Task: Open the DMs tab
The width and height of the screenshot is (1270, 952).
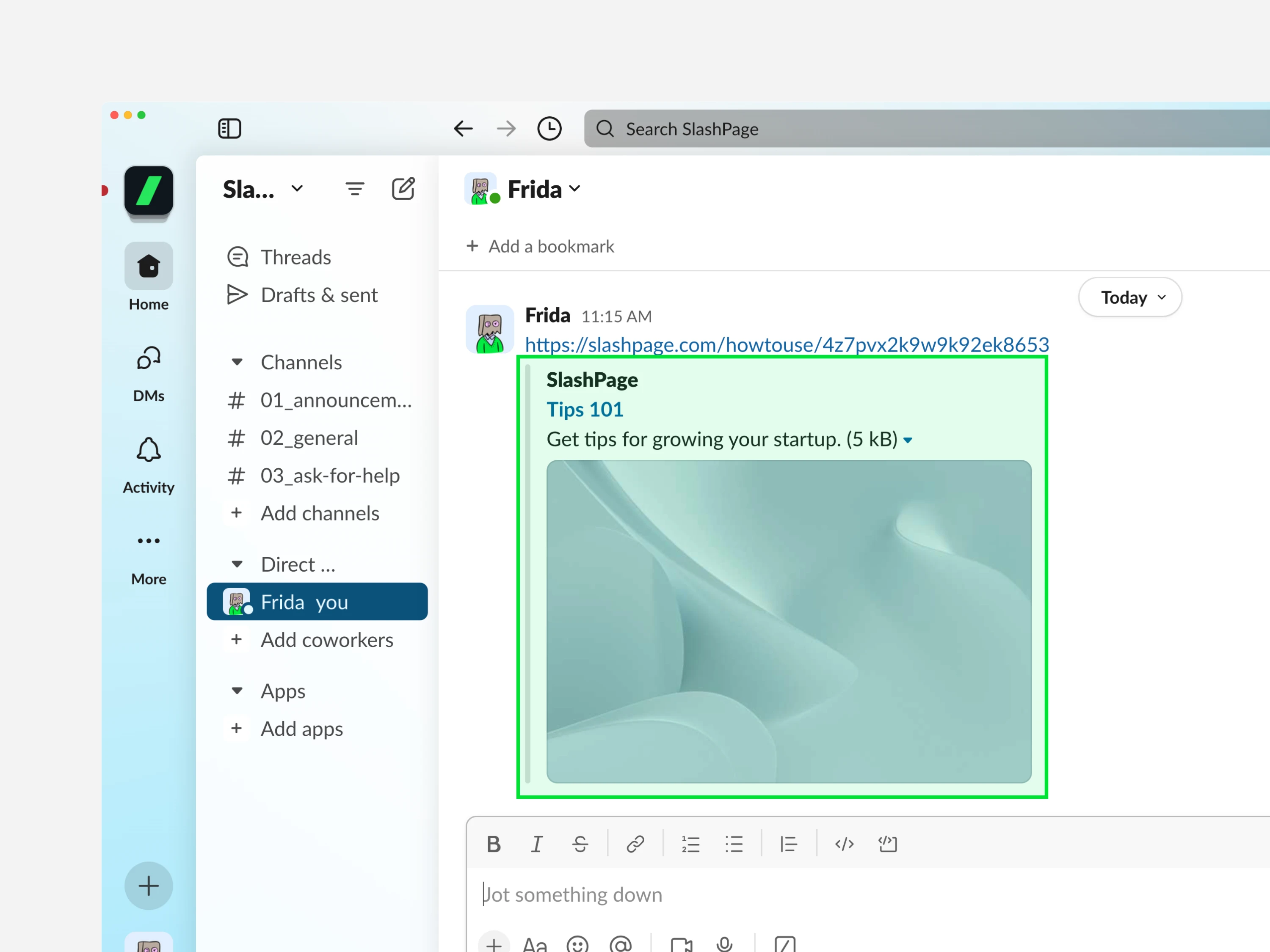Action: 149,374
